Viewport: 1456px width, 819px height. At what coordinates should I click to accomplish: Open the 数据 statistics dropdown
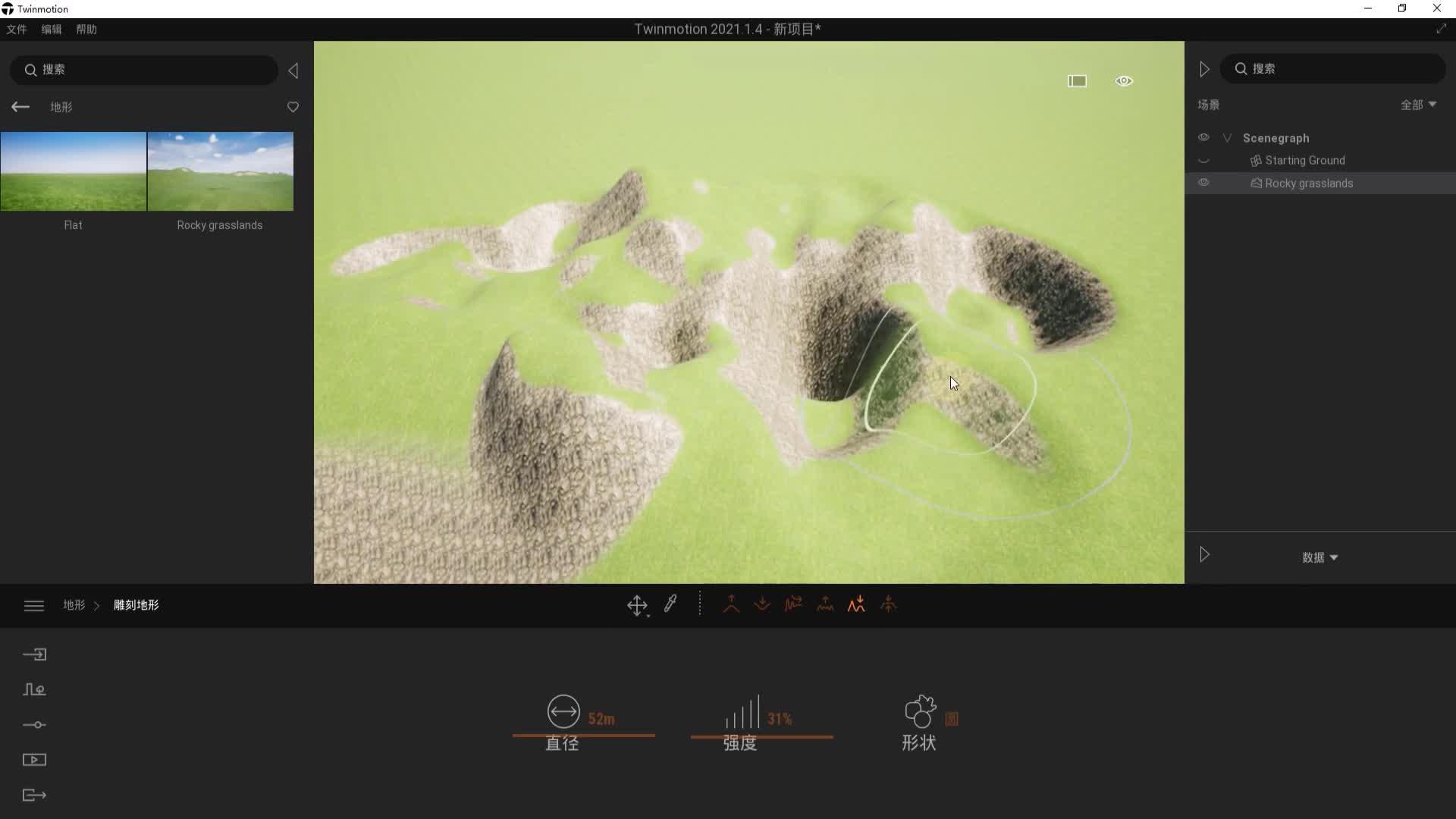tap(1319, 557)
